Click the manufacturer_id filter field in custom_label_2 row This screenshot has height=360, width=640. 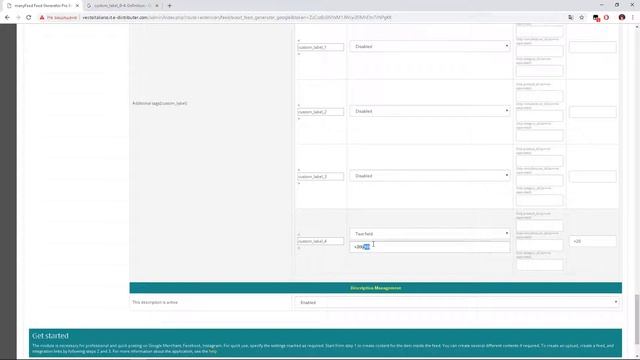540,116
